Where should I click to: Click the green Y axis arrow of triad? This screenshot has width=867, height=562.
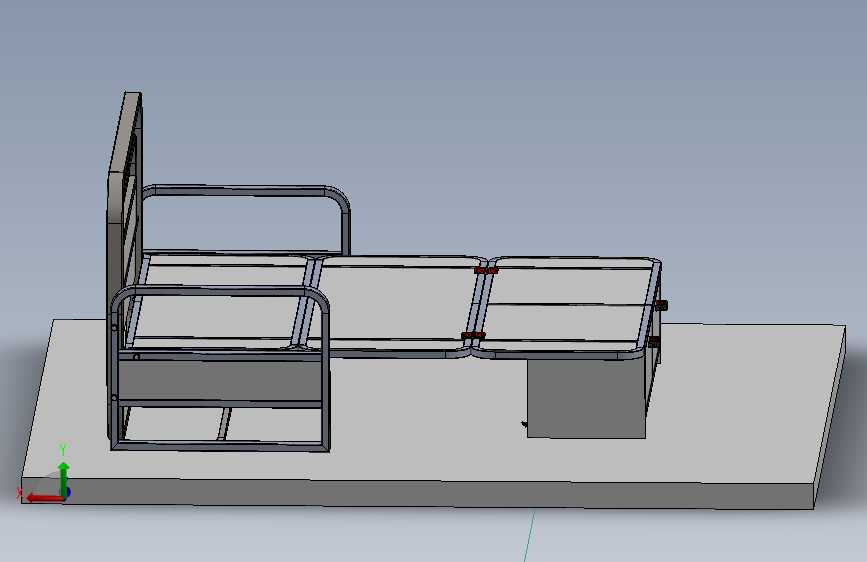(64, 478)
